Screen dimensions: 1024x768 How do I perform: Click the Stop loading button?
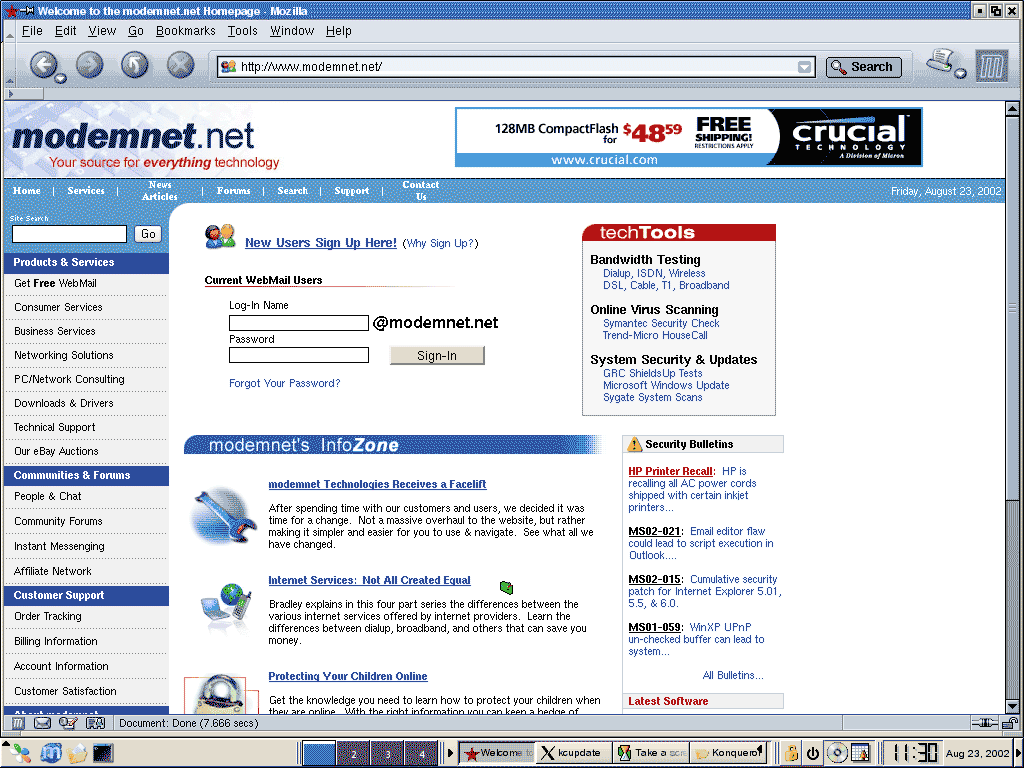pos(180,65)
